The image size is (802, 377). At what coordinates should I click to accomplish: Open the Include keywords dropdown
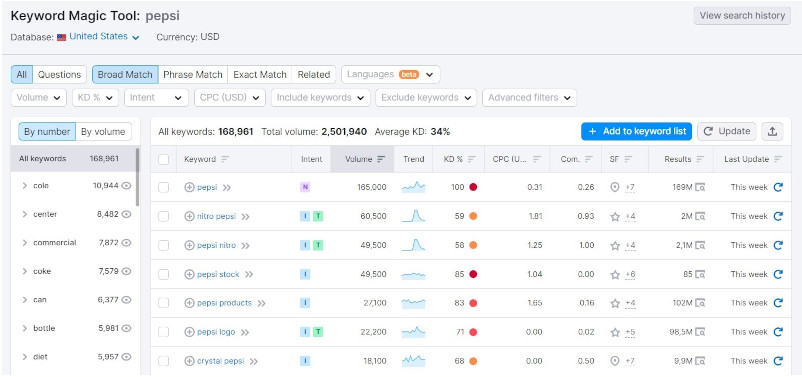click(321, 98)
